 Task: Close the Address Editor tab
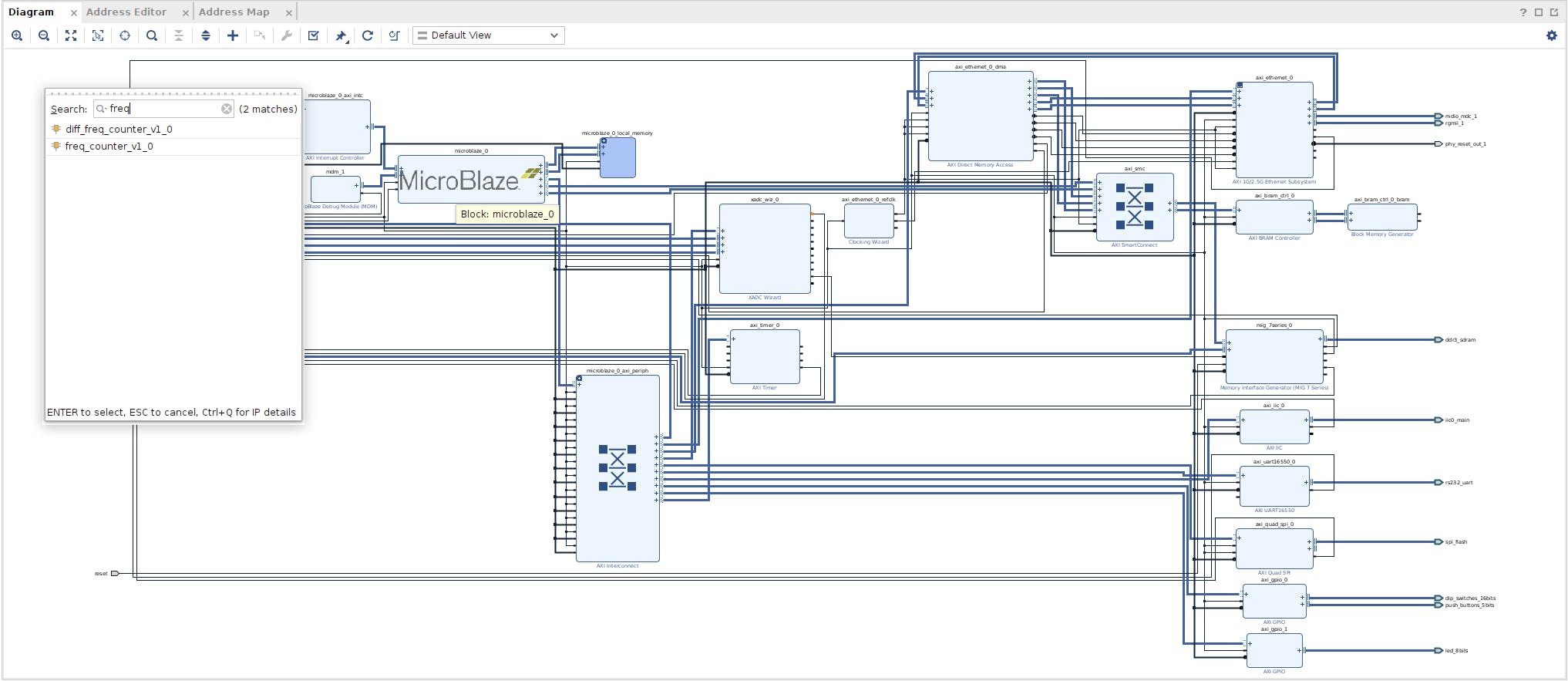pos(186,13)
